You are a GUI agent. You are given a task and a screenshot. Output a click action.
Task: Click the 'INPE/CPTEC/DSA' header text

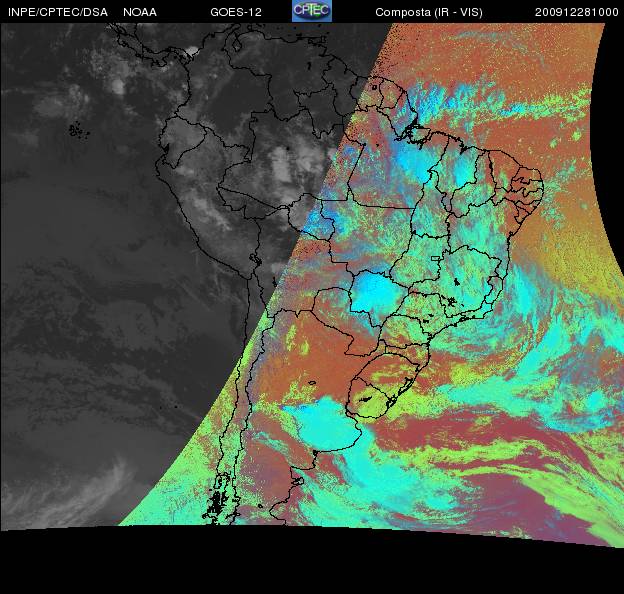coord(58,12)
